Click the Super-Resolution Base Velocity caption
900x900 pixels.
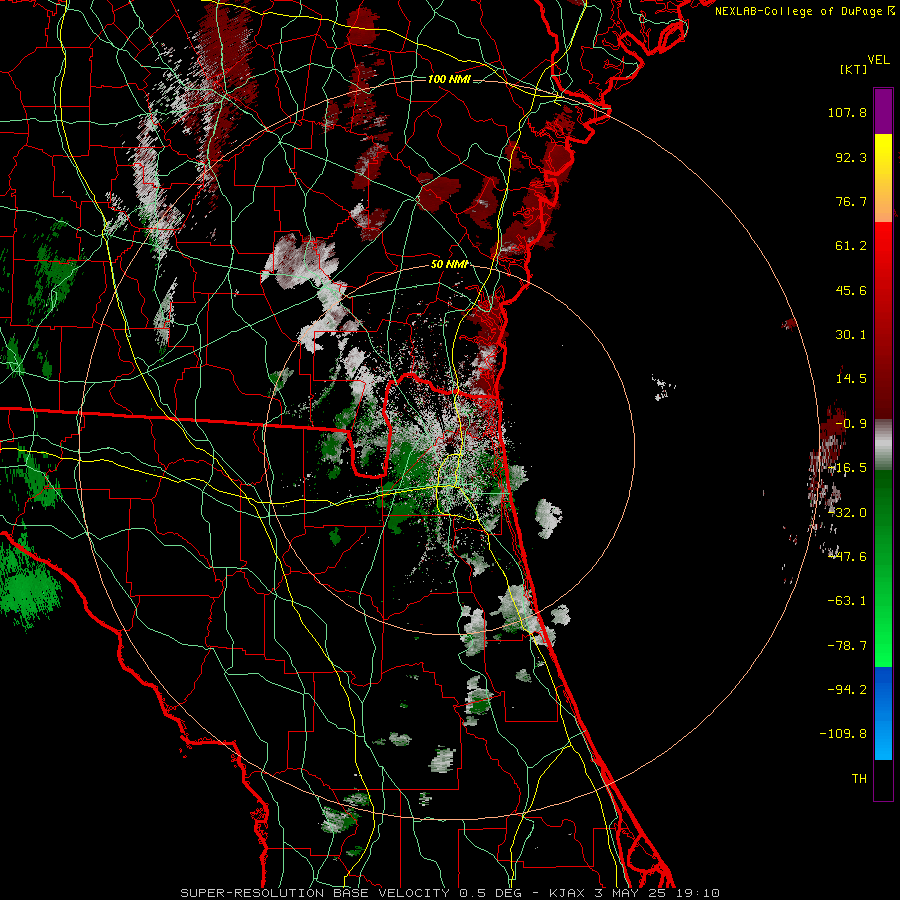(x=449, y=893)
